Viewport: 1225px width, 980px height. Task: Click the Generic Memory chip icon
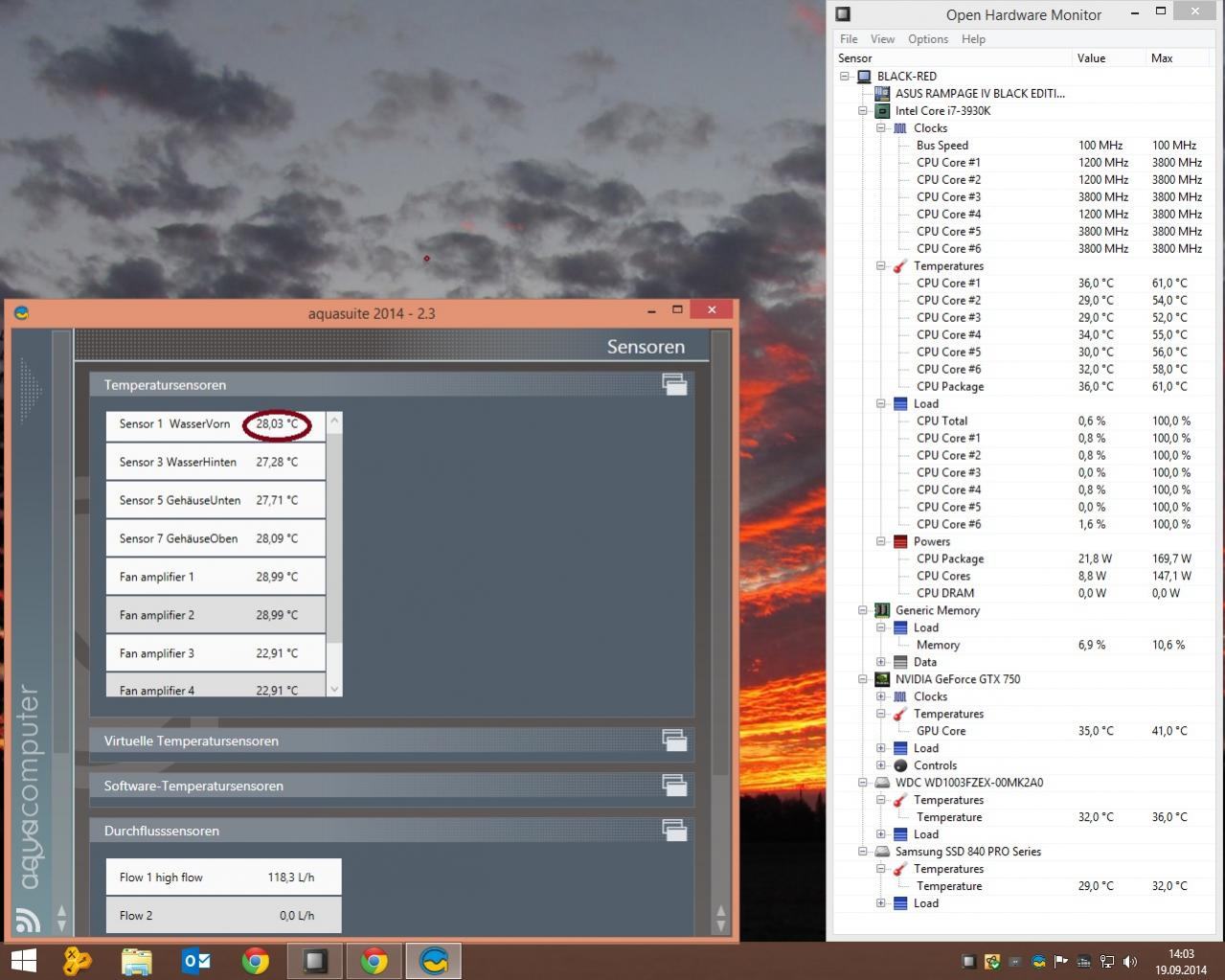pyautogui.click(x=882, y=610)
